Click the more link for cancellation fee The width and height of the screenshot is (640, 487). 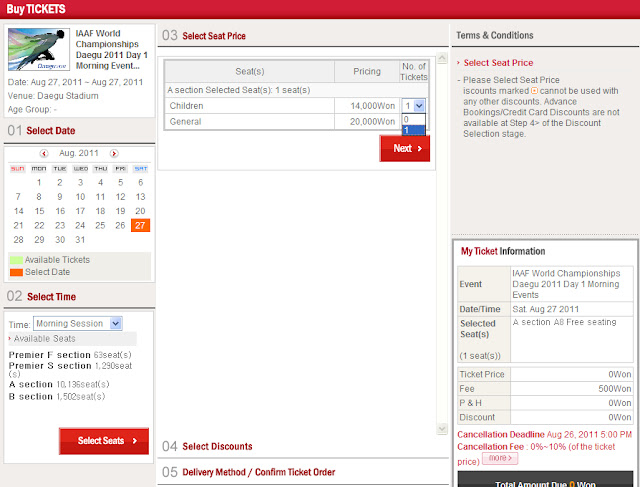click(500, 458)
